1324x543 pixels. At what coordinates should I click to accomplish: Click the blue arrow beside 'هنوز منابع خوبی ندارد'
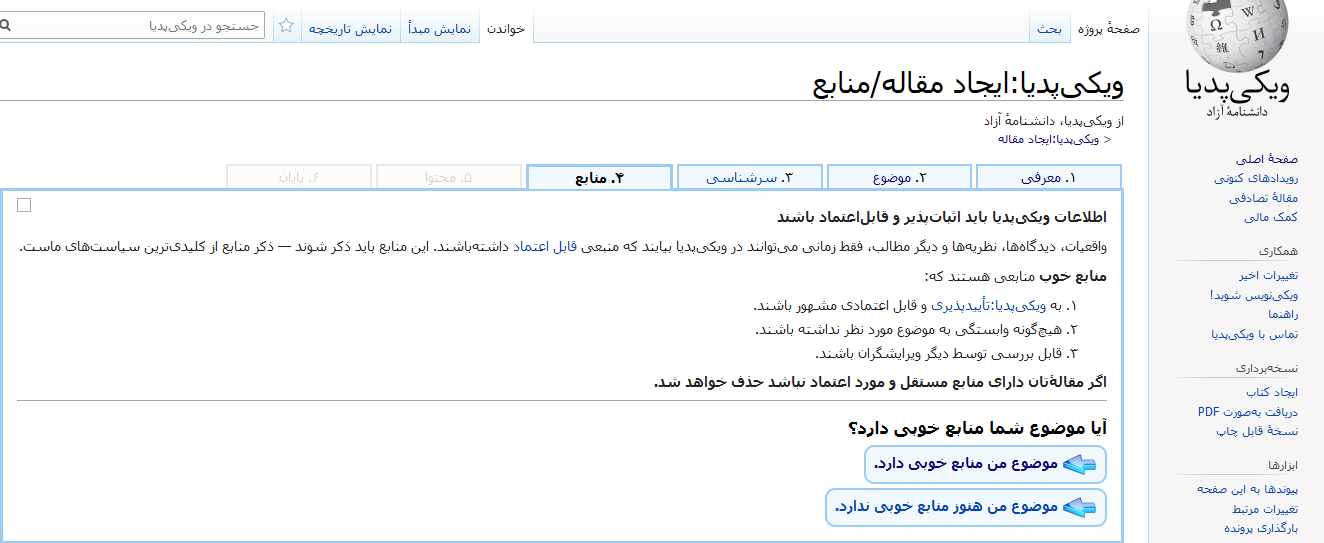click(x=1079, y=507)
